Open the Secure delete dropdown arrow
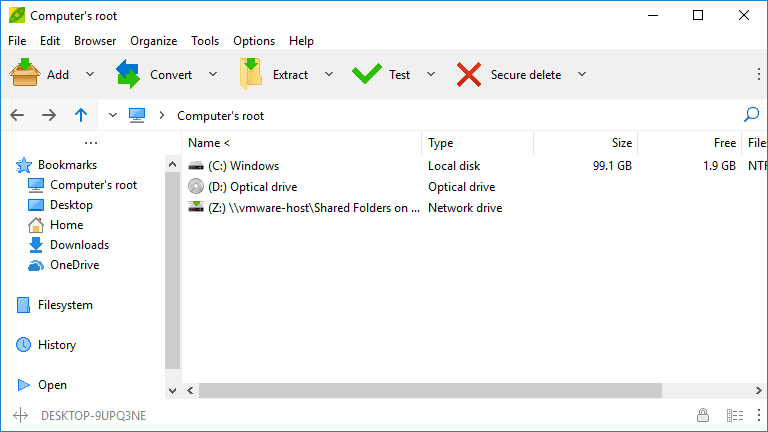 582,74
